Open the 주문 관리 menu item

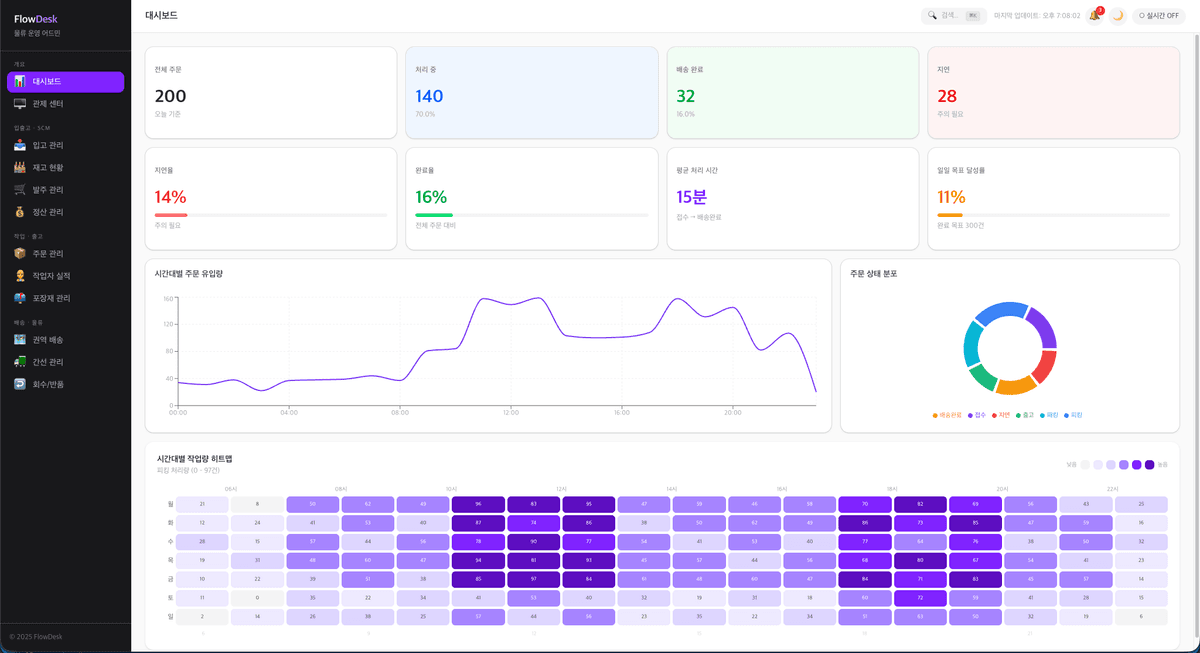(48, 254)
